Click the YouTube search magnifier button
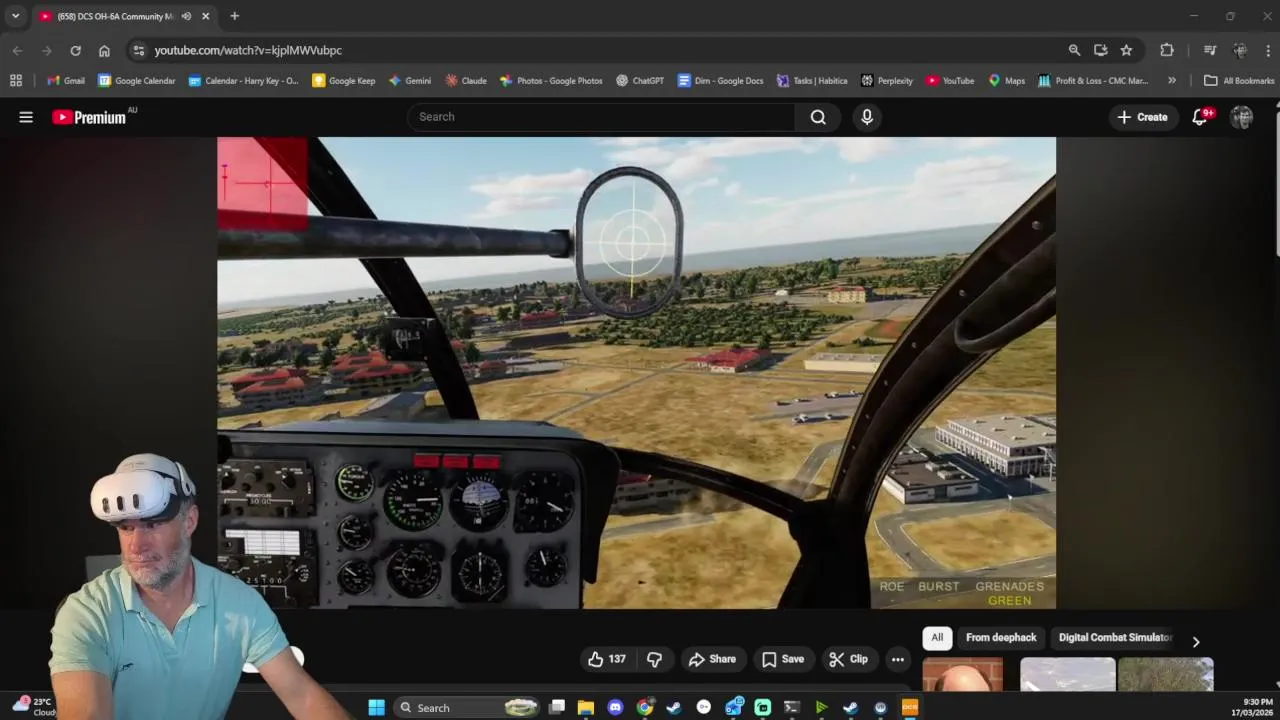Image resolution: width=1280 pixels, height=720 pixels. 818,117
